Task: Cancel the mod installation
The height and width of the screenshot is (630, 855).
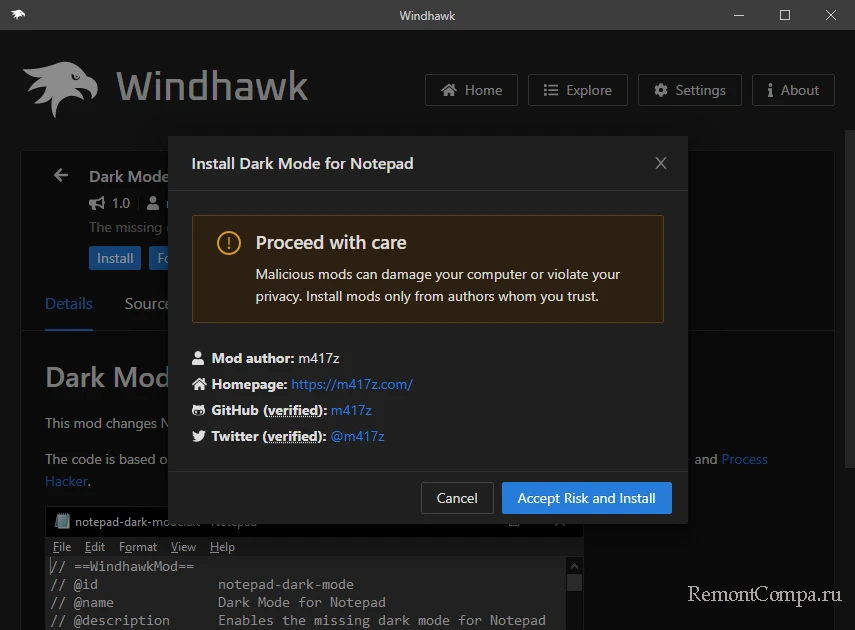Action: 457,498
